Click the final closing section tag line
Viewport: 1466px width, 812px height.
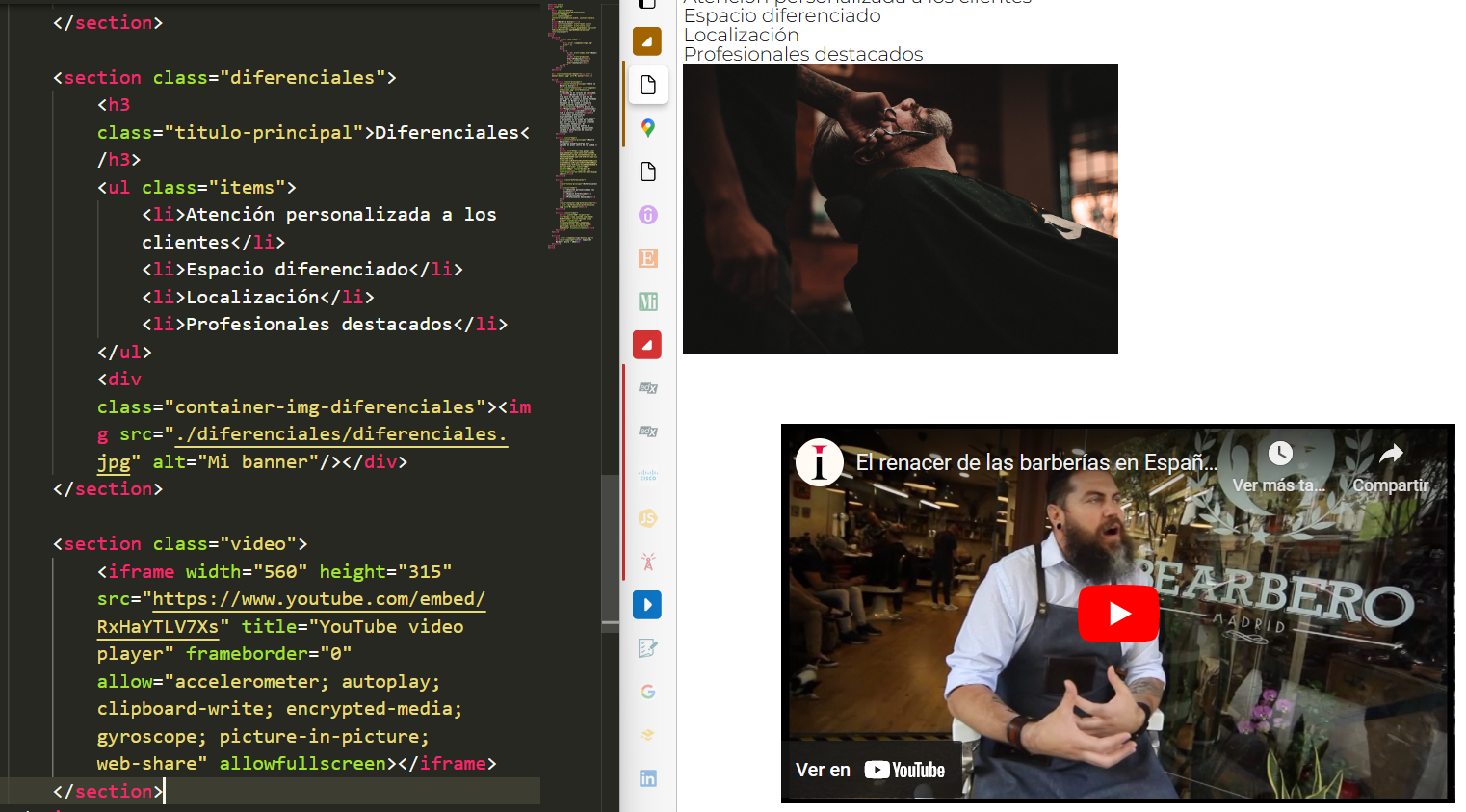point(108,791)
